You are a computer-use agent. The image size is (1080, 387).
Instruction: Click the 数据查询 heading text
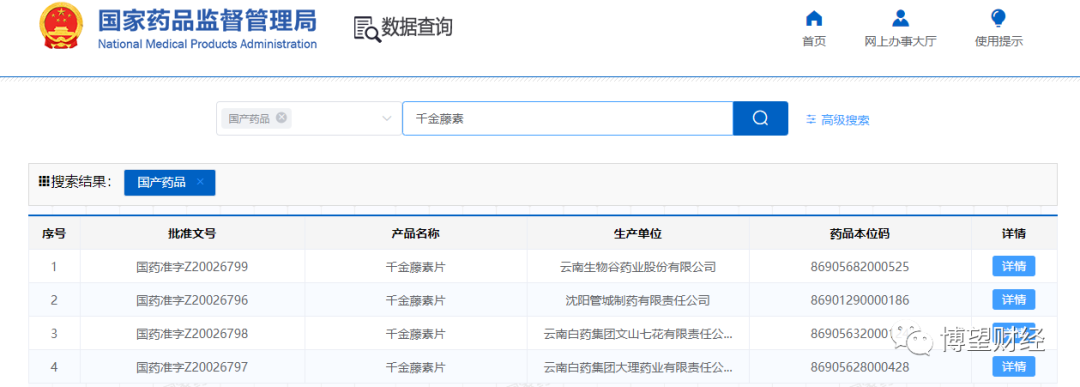[417, 27]
